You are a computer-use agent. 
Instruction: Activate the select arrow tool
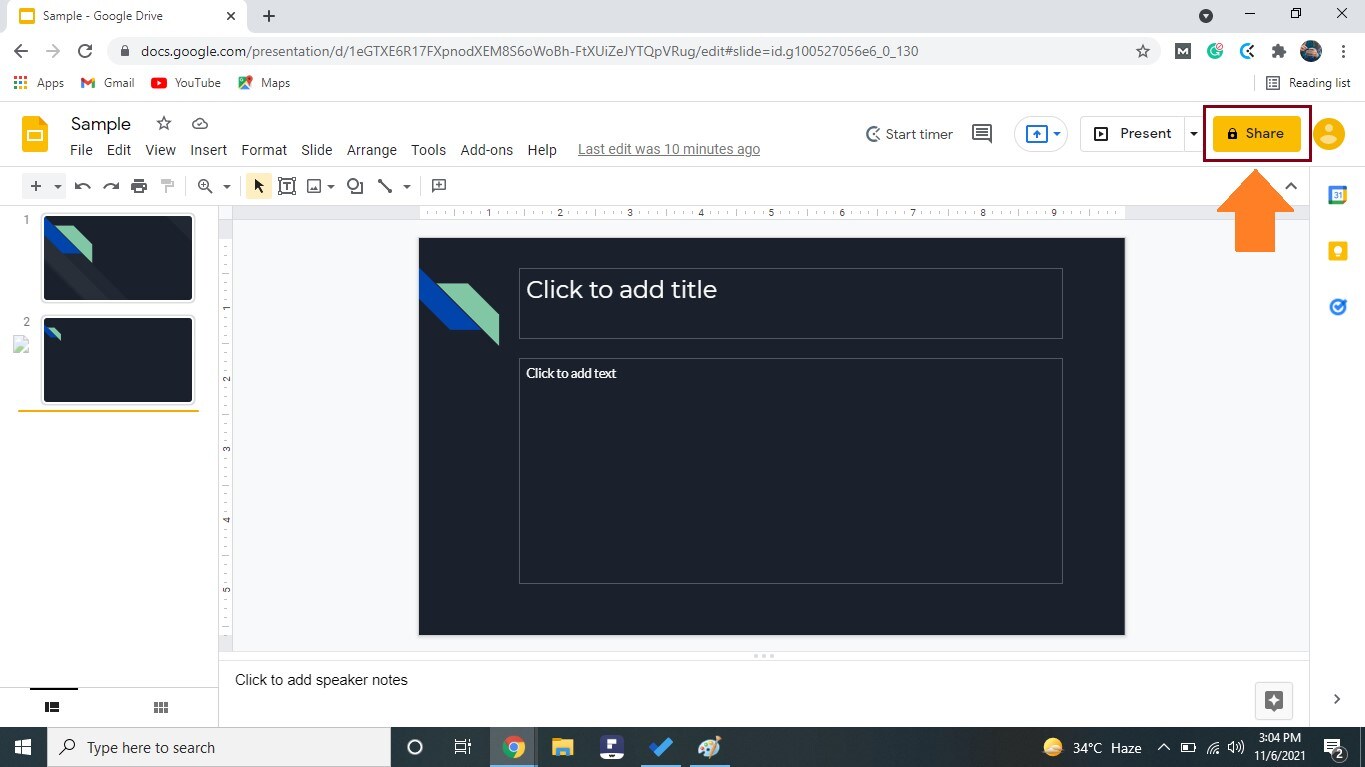click(x=258, y=185)
